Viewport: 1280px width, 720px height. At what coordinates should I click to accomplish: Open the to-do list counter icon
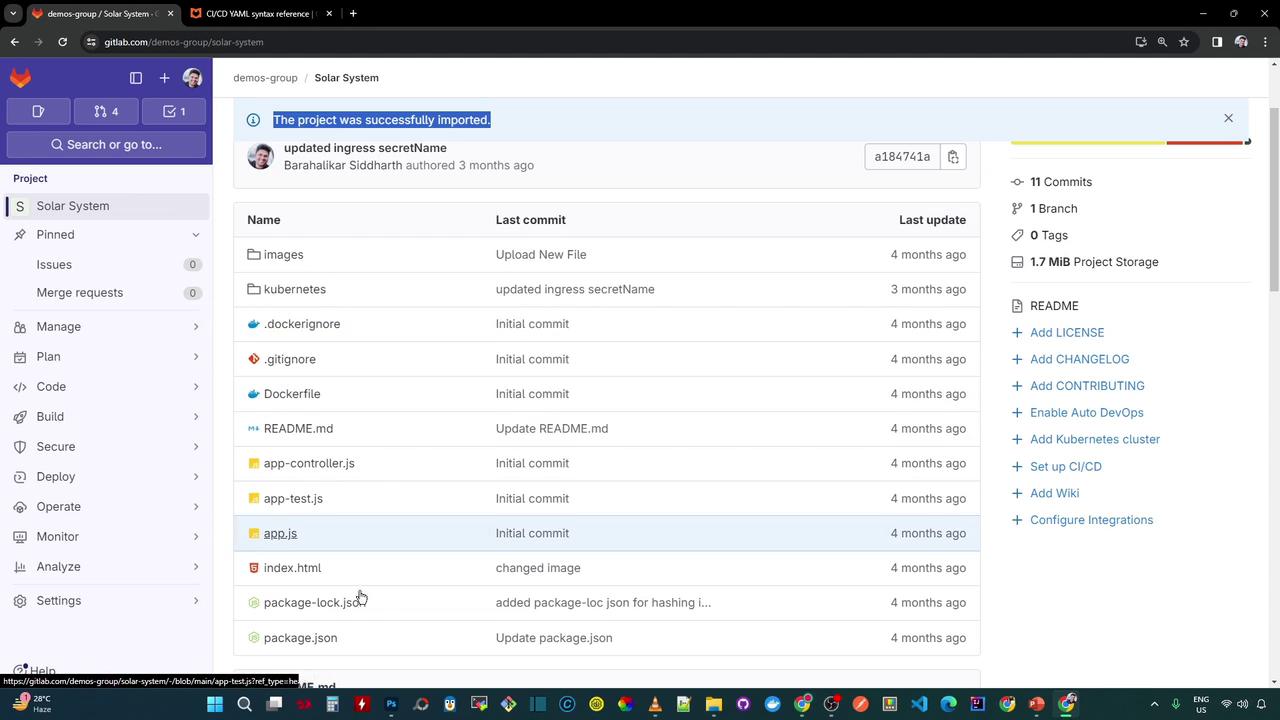pyautogui.click(x=174, y=111)
